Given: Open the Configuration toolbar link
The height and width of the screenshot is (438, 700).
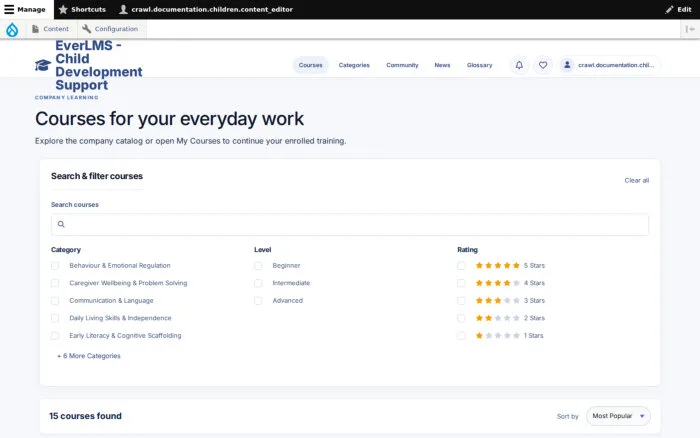Looking at the screenshot, I should pos(110,29).
